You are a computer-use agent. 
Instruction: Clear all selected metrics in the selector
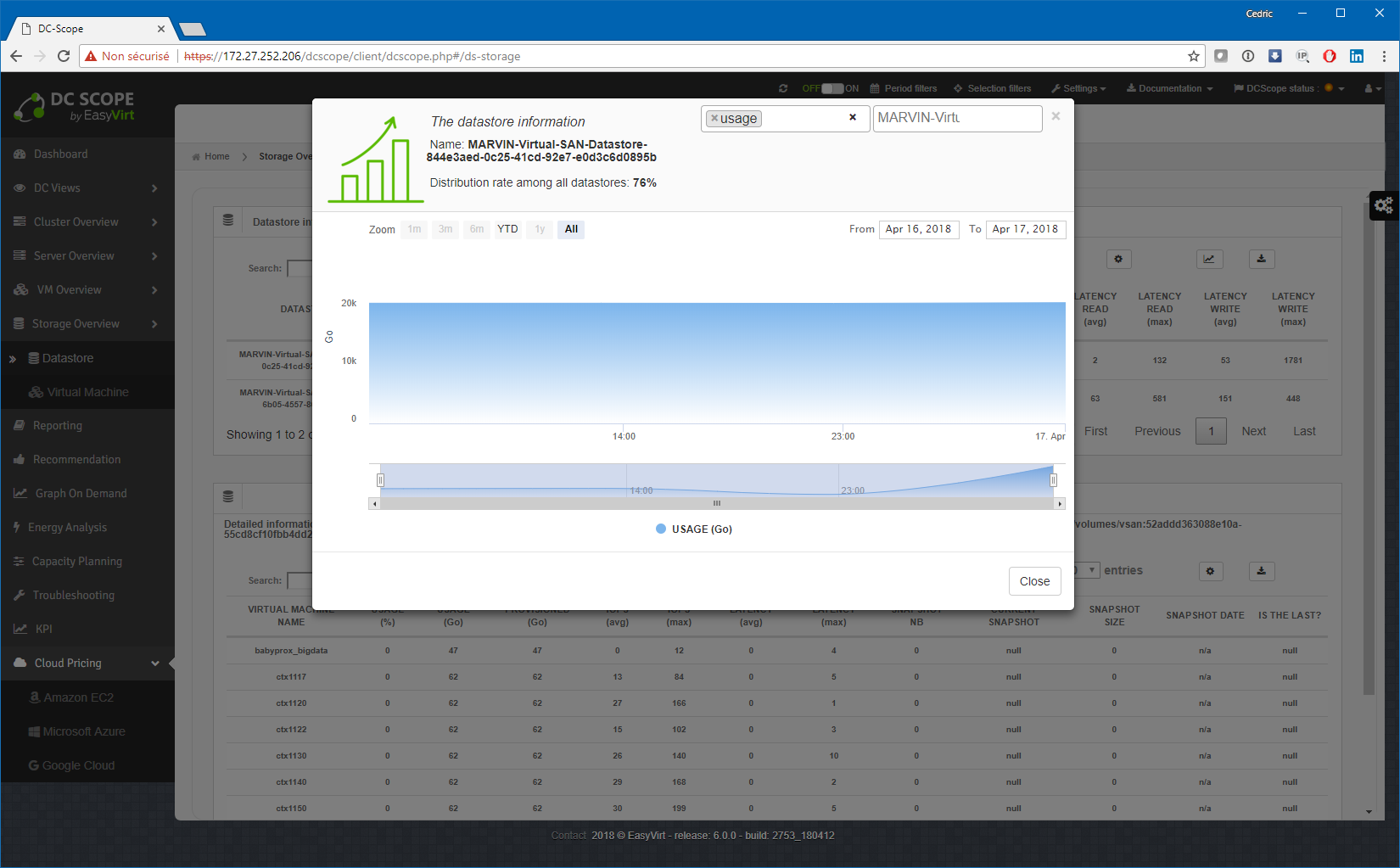pyautogui.click(x=853, y=118)
